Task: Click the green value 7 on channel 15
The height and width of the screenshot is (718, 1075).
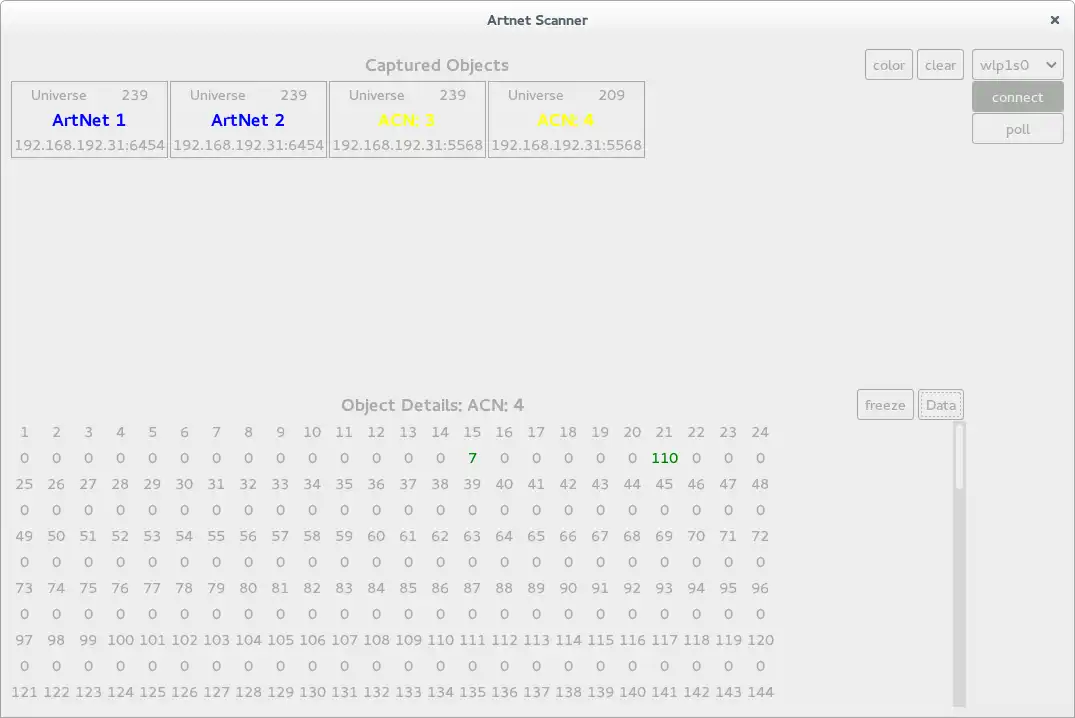Action: [472, 458]
